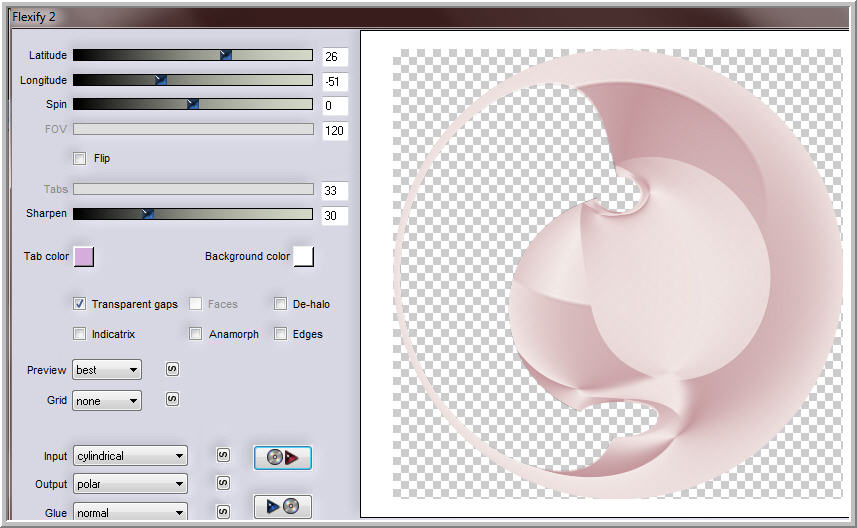Toggle the Faces checkbox
This screenshot has height=528, width=857.
[x=195, y=304]
